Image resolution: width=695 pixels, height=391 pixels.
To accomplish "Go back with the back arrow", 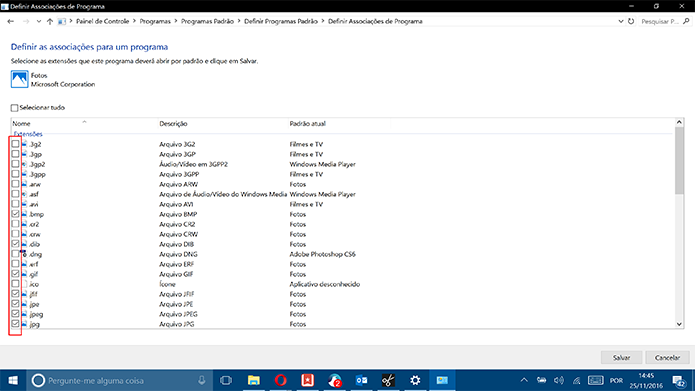I will (x=11, y=21).
